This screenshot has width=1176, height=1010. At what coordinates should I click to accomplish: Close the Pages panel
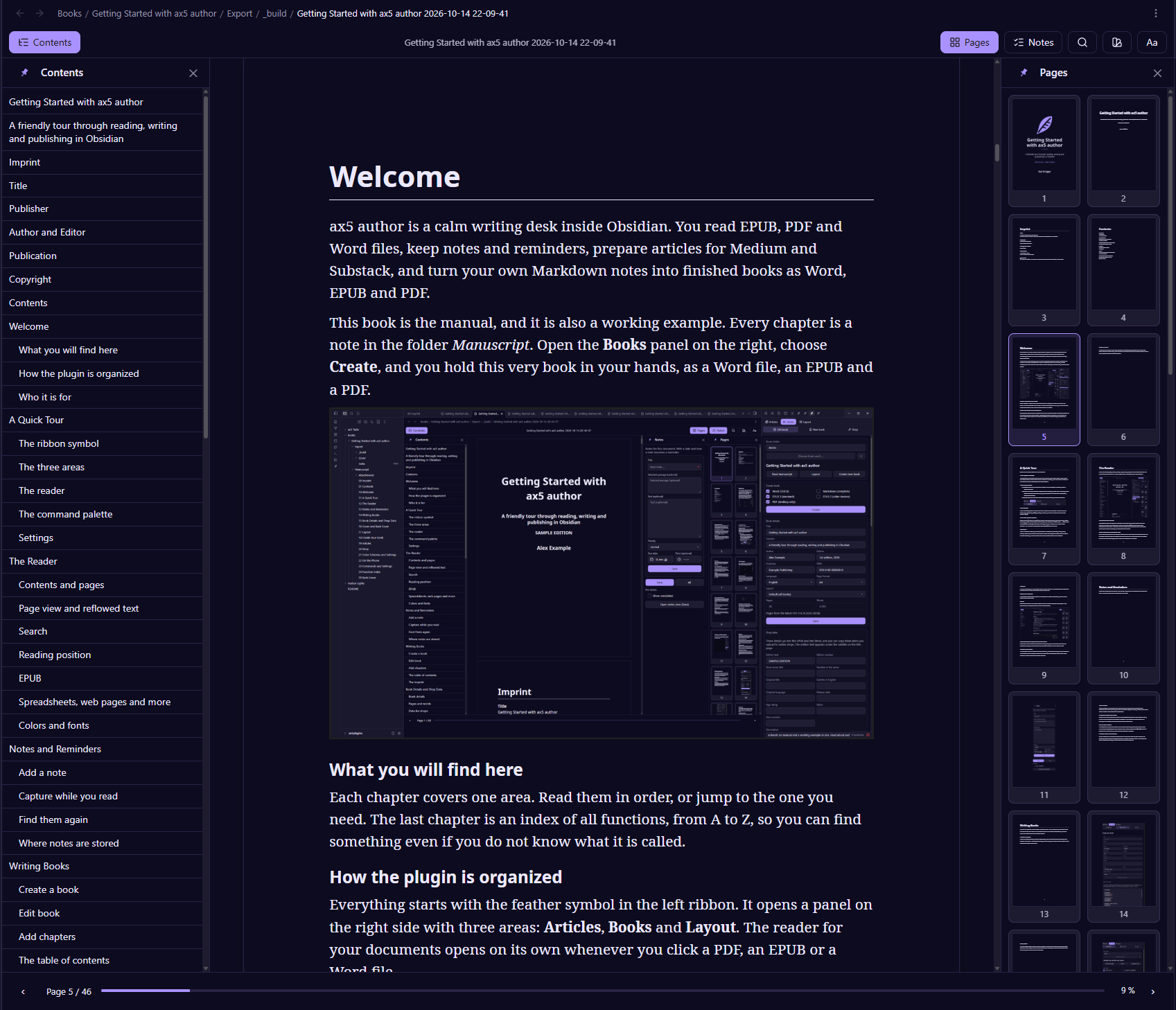pyautogui.click(x=1157, y=73)
